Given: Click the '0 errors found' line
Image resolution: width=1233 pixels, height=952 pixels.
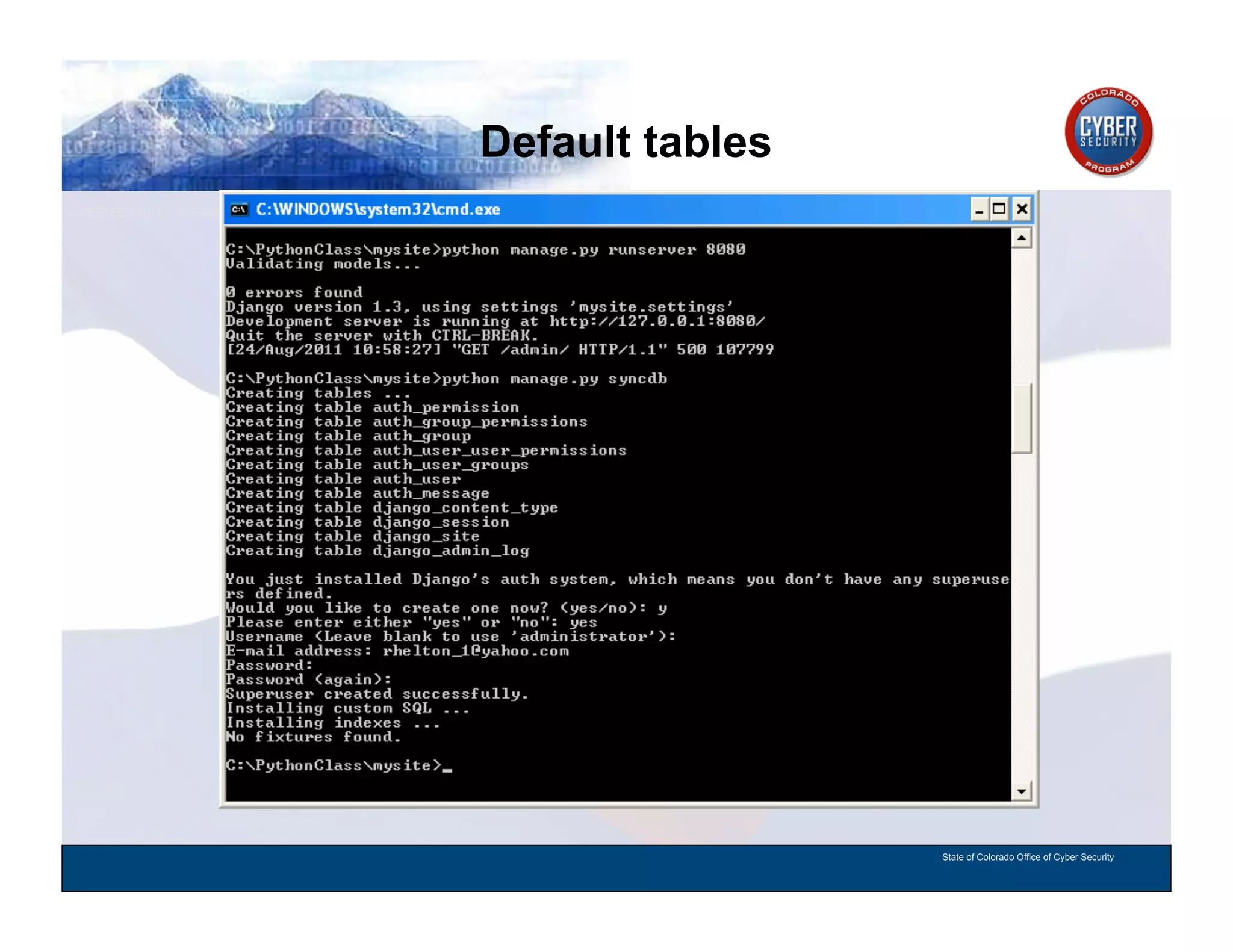Looking at the screenshot, I should coord(294,293).
